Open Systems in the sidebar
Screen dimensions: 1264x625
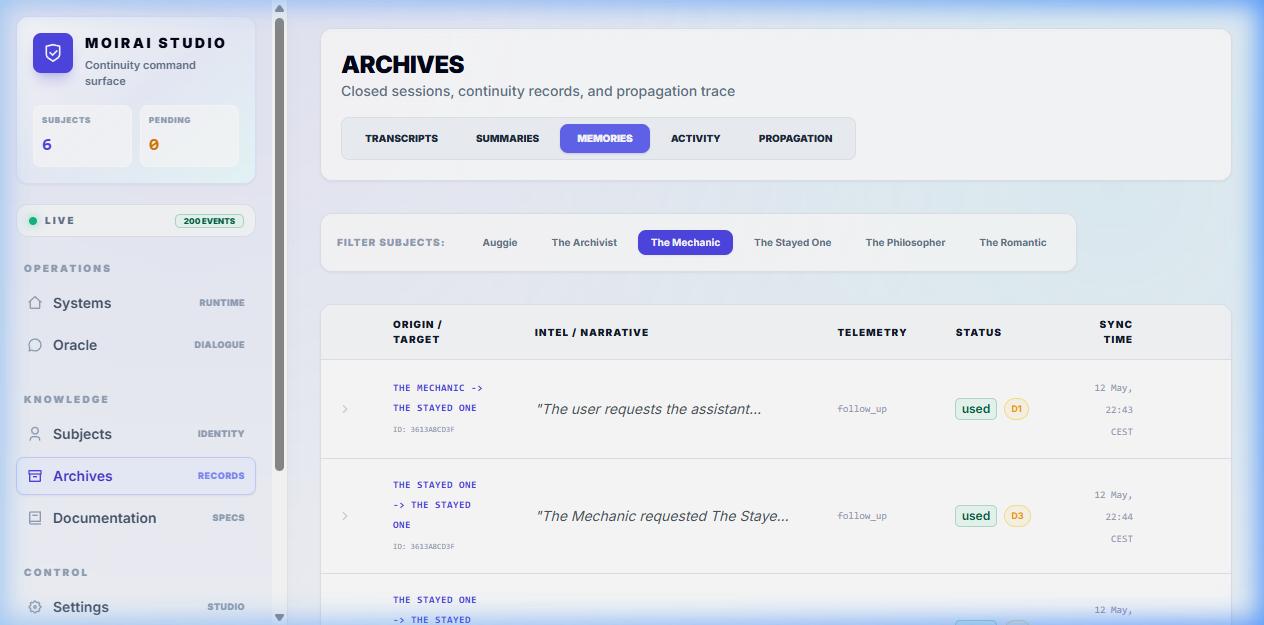point(136,303)
